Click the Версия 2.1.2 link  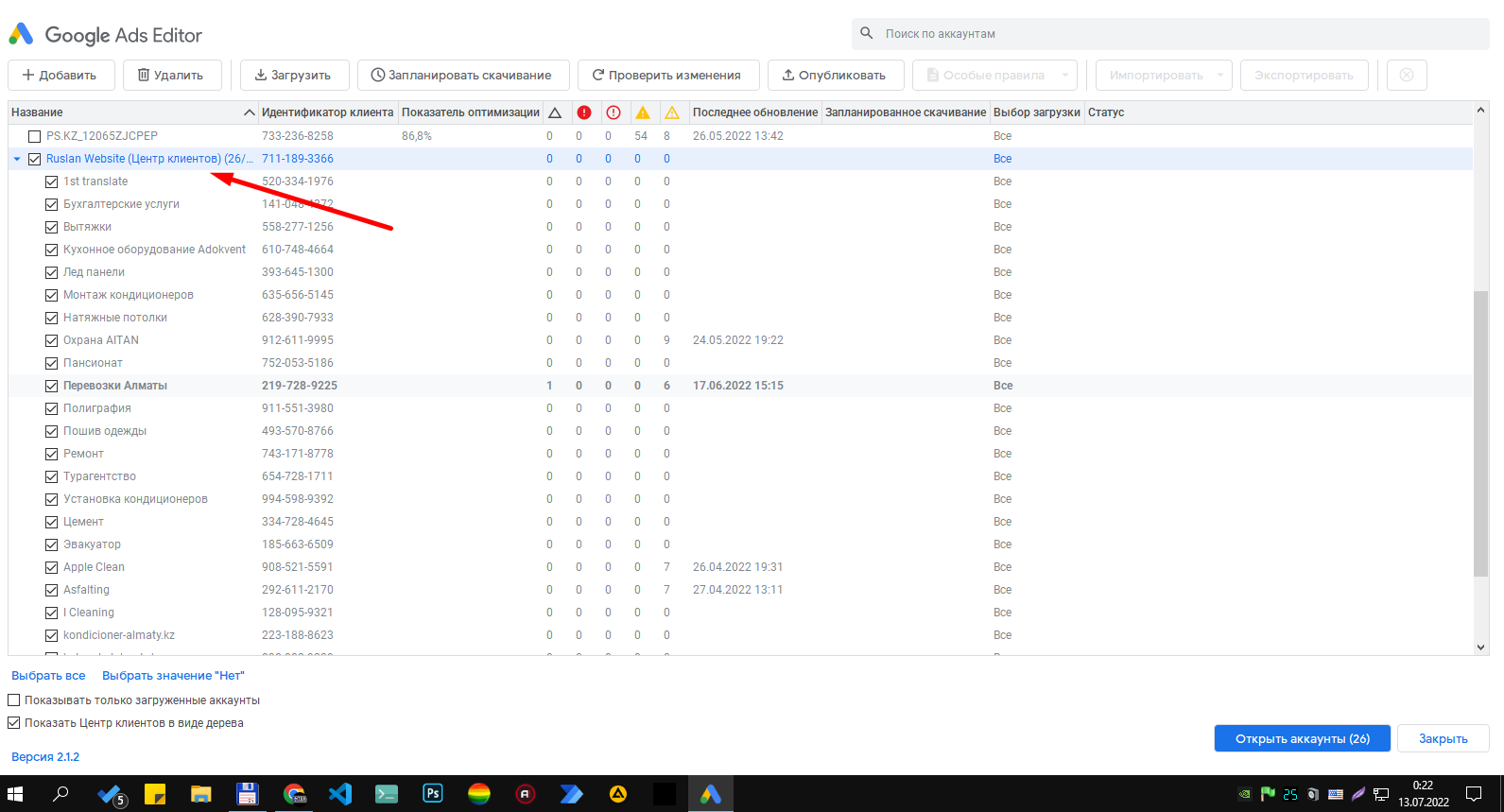point(45,757)
